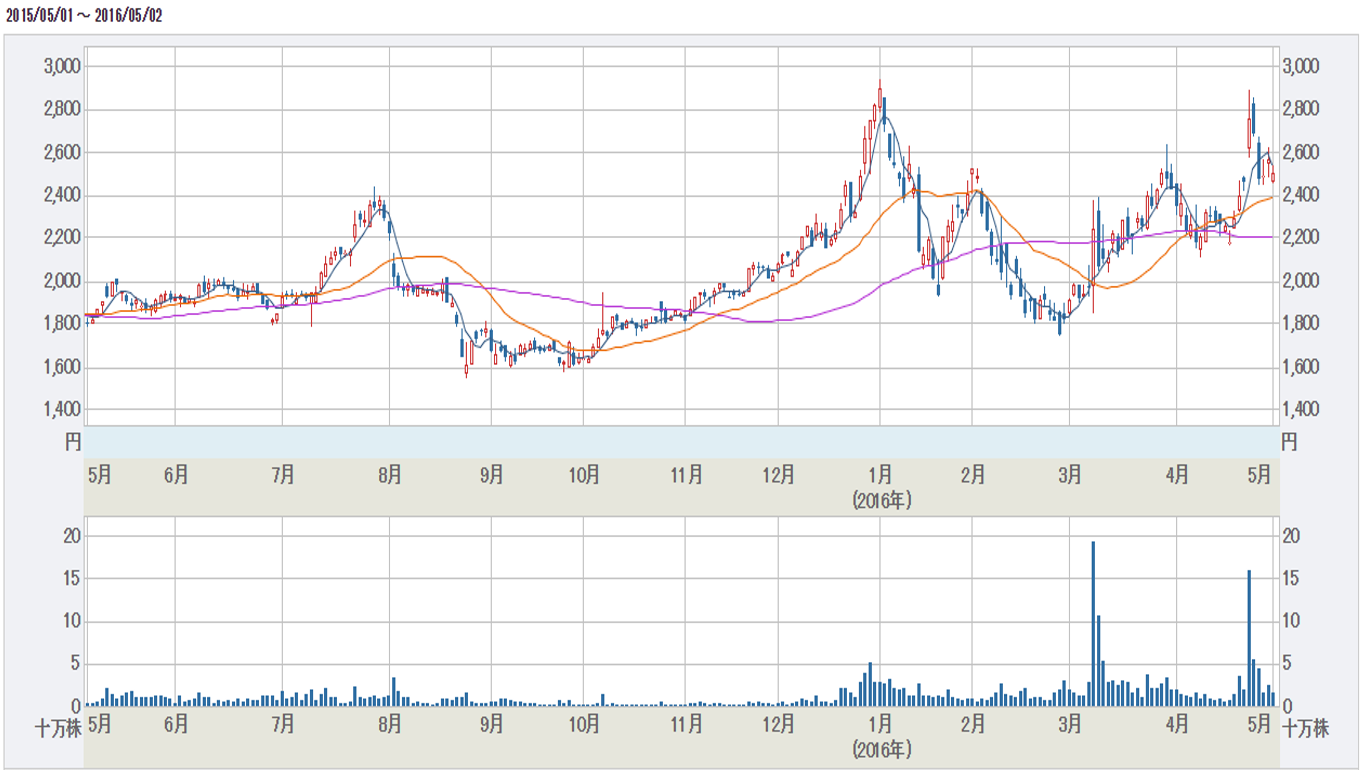Click the 1,800 label on the left price axis
Viewport: 1363px width, 770px height.
point(62,324)
